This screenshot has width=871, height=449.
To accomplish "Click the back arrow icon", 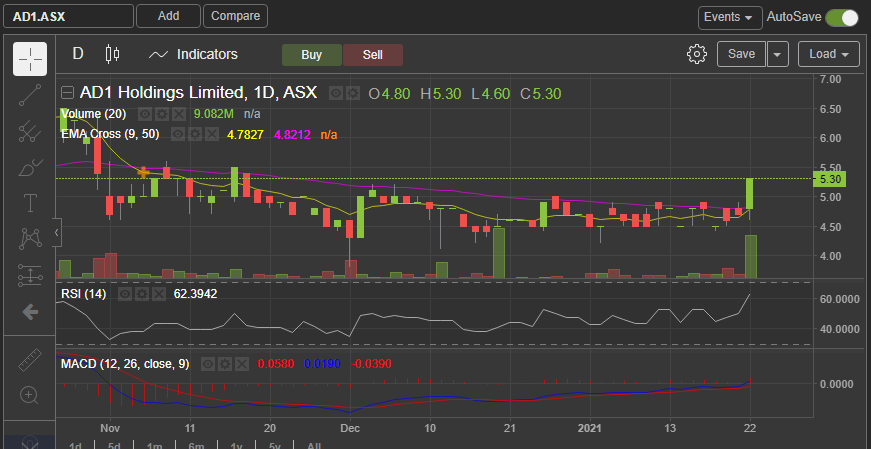I will tap(29, 312).
